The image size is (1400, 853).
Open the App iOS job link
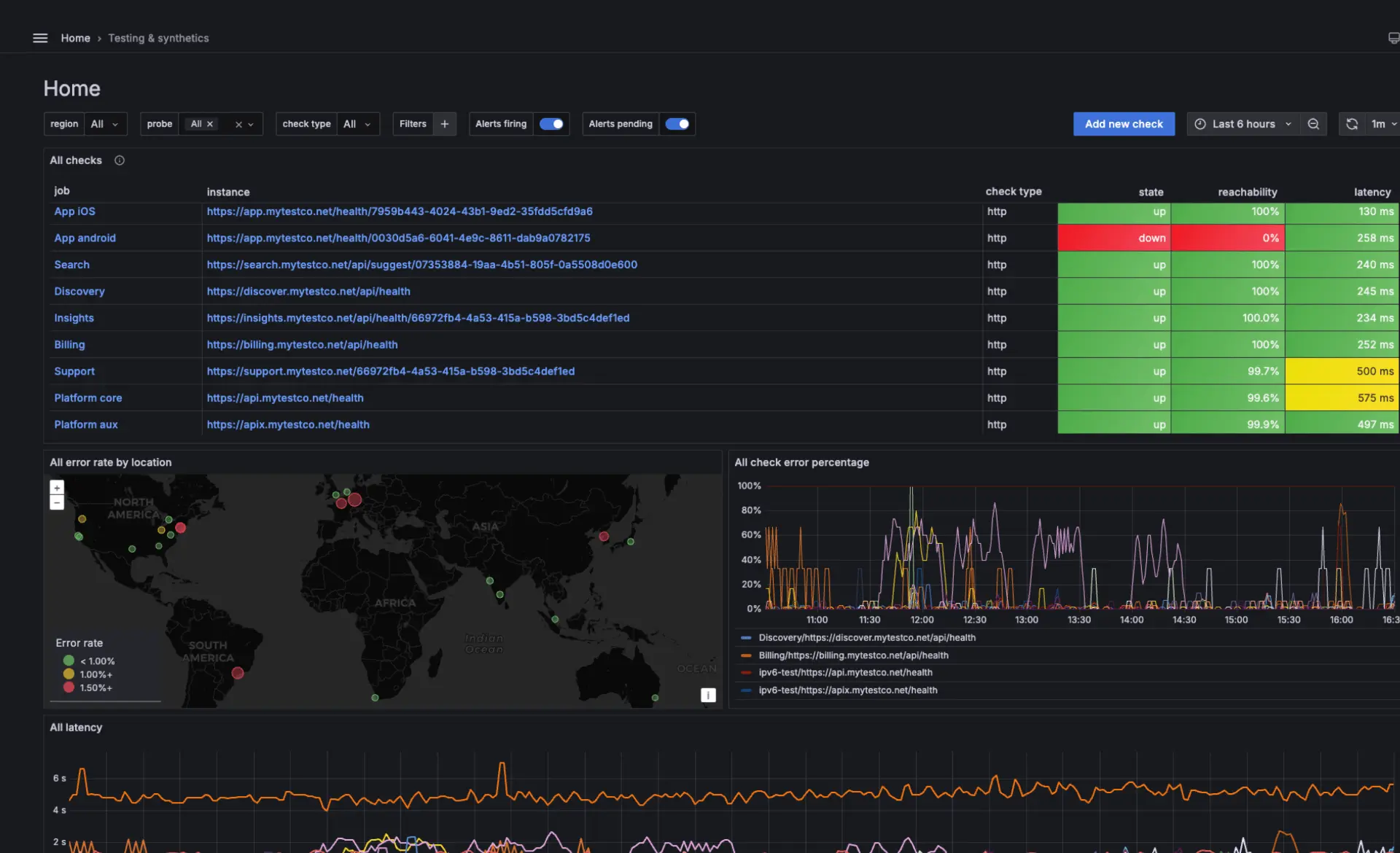coord(74,211)
